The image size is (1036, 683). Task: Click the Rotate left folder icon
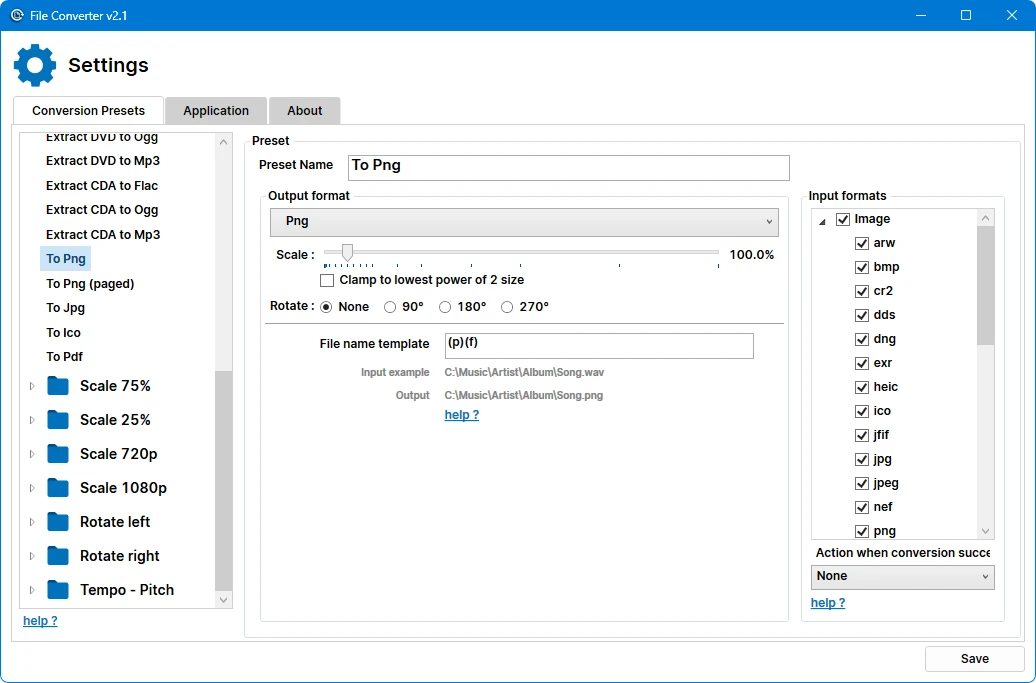[58, 522]
